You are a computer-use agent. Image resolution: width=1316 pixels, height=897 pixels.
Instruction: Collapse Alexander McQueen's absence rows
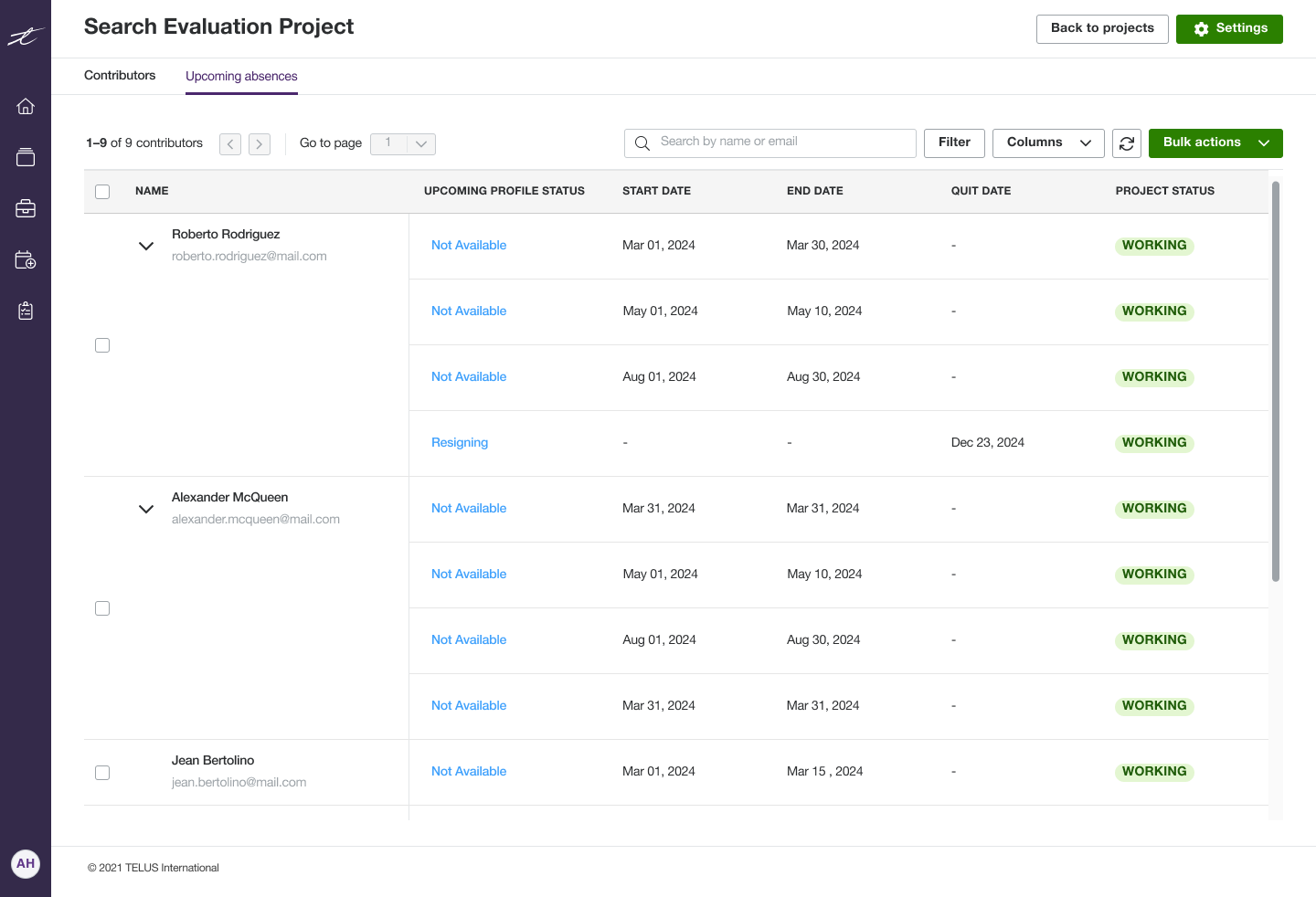145,509
